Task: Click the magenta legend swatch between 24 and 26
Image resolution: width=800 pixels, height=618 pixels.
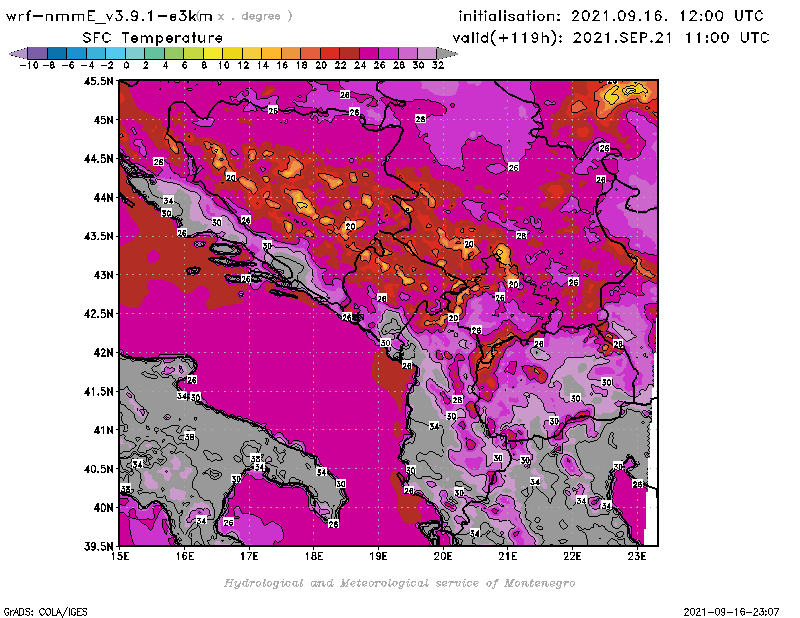Action: [x=369, y=53]
